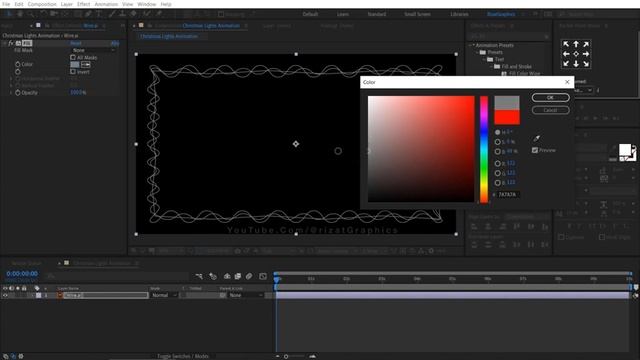Open the Layer menu
The width and height of the screenshot is (640, 360).
coord(67,4)
